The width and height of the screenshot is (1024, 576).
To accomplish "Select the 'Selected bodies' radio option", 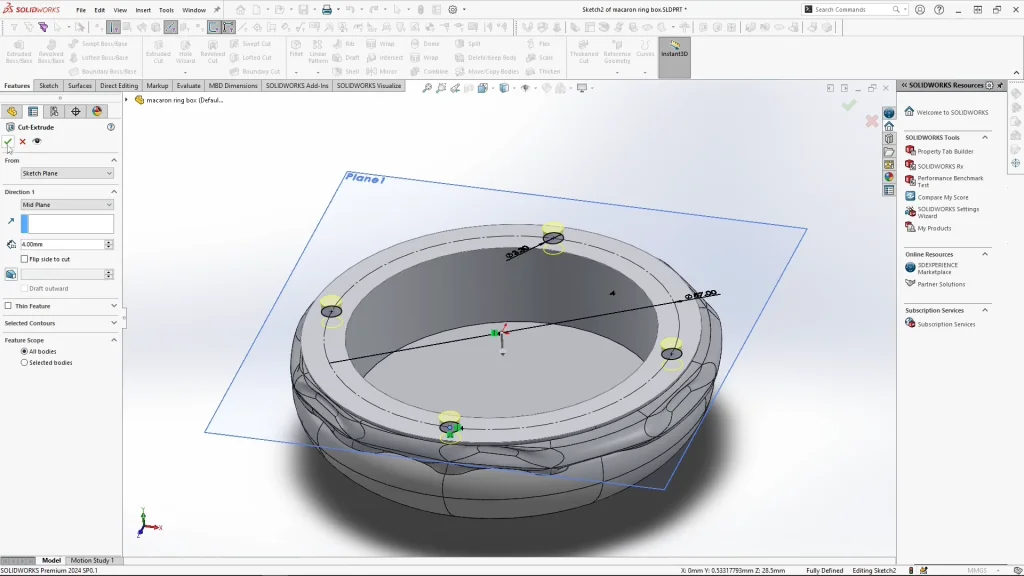I will 25,362.
